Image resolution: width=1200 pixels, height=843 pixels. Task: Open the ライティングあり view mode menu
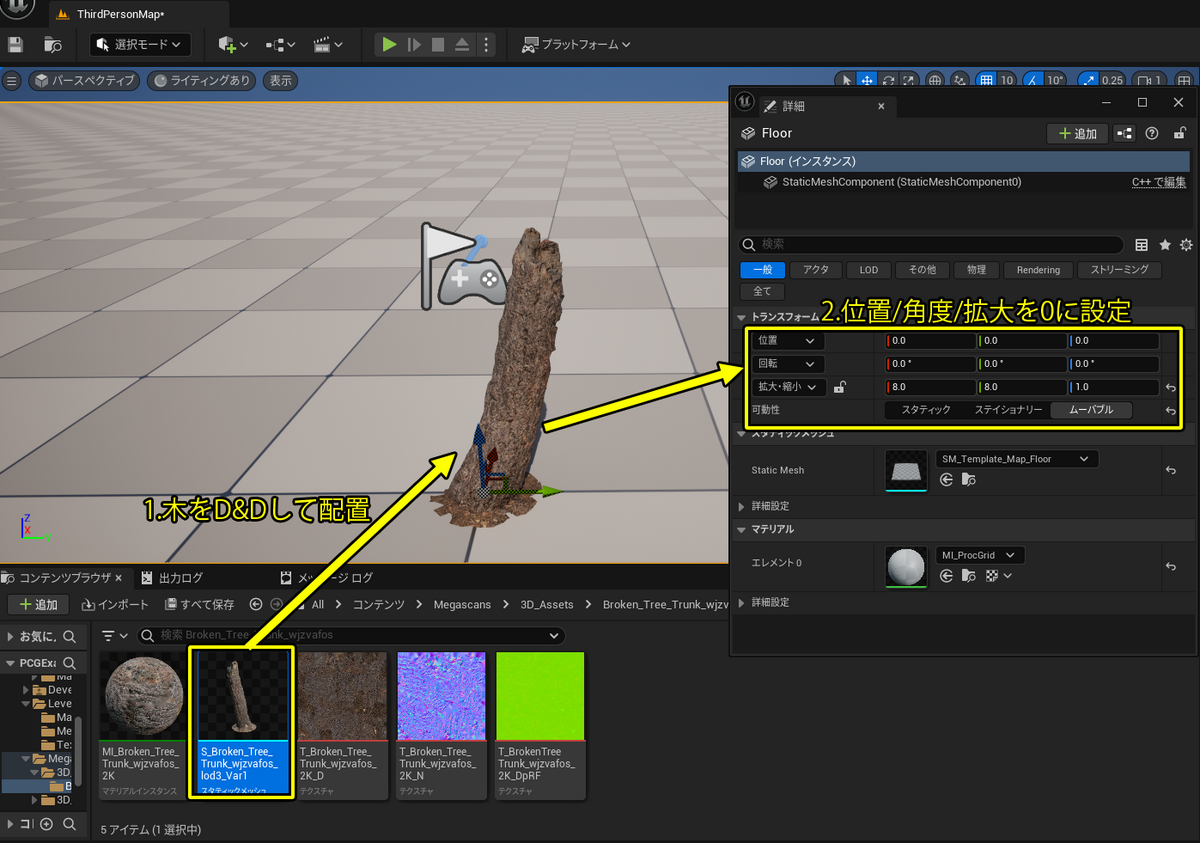(x=201, y=81)
